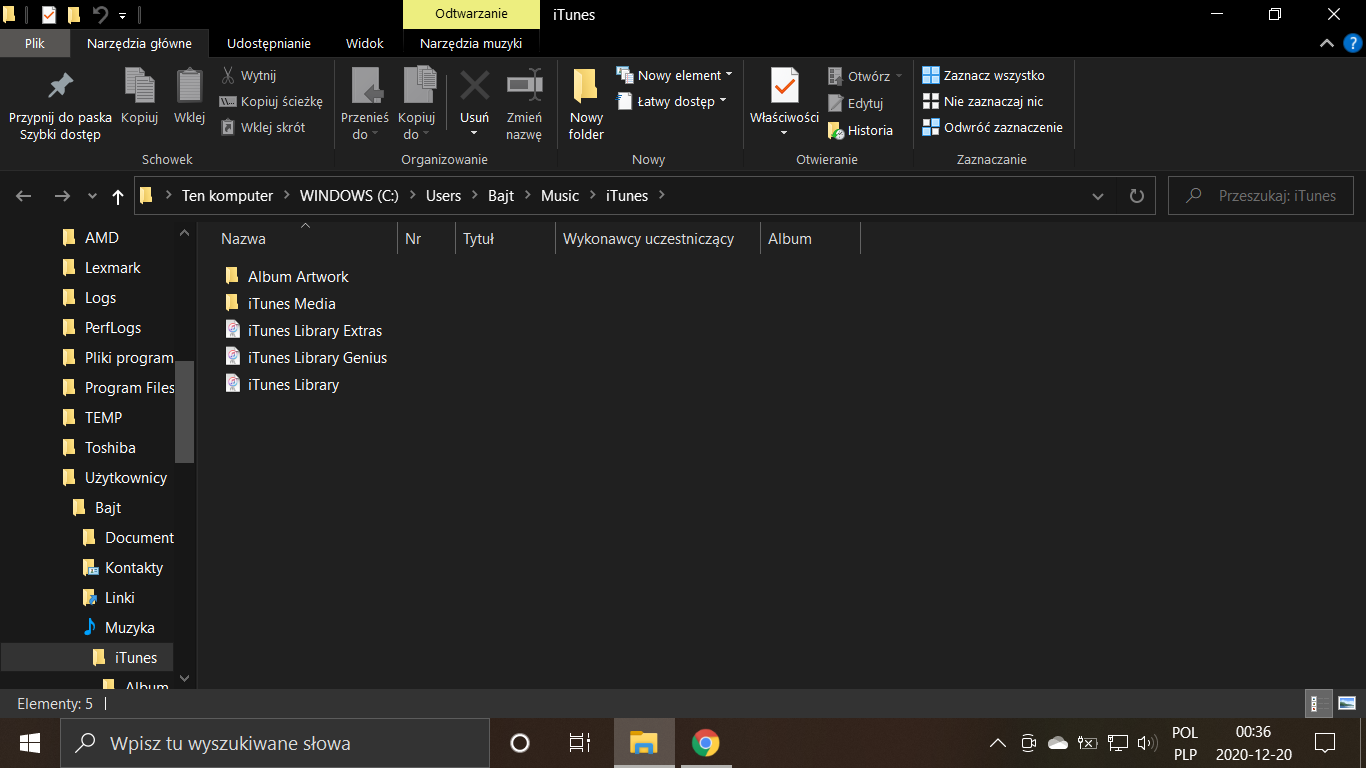Select Toshiba folder in navigation tree

(x=98, y=447)
